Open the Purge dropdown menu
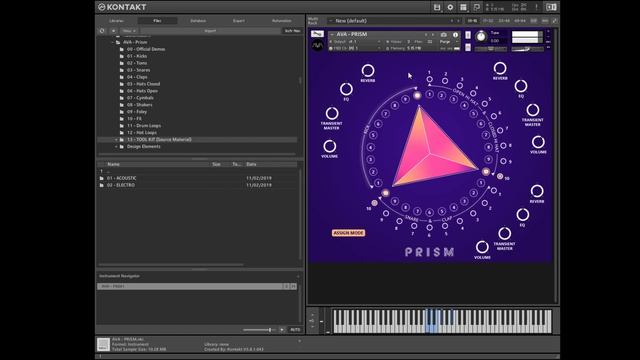Screen dimensions: 640x360 tap(449, 42)
